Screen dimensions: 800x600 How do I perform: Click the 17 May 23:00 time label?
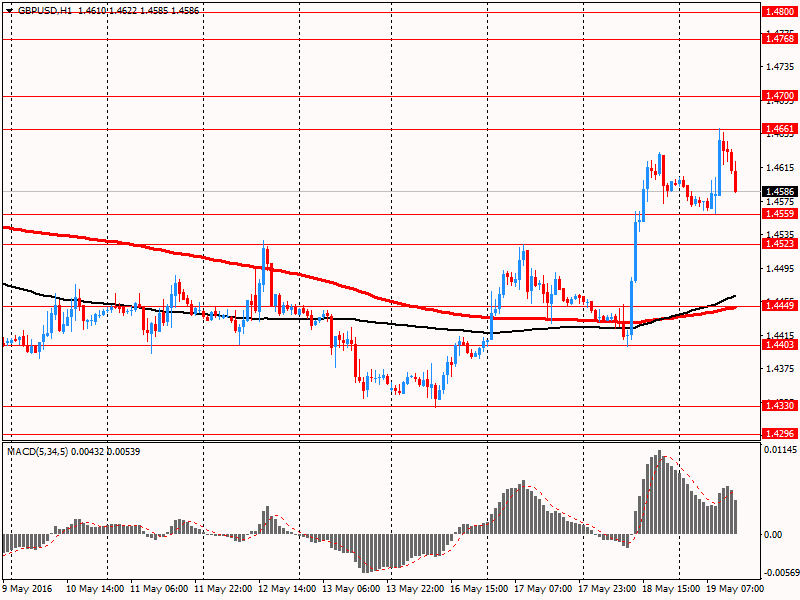(x=607, y=589)
